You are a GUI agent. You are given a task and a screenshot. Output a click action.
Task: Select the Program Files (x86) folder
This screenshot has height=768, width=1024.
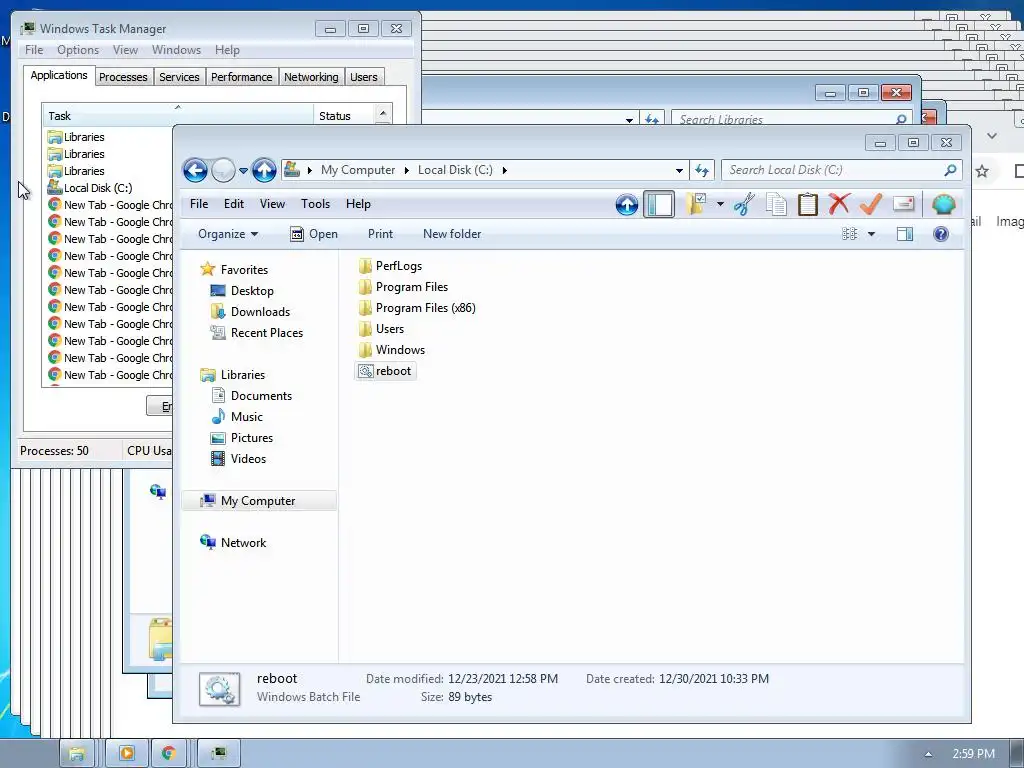click(x=417, y=308)
